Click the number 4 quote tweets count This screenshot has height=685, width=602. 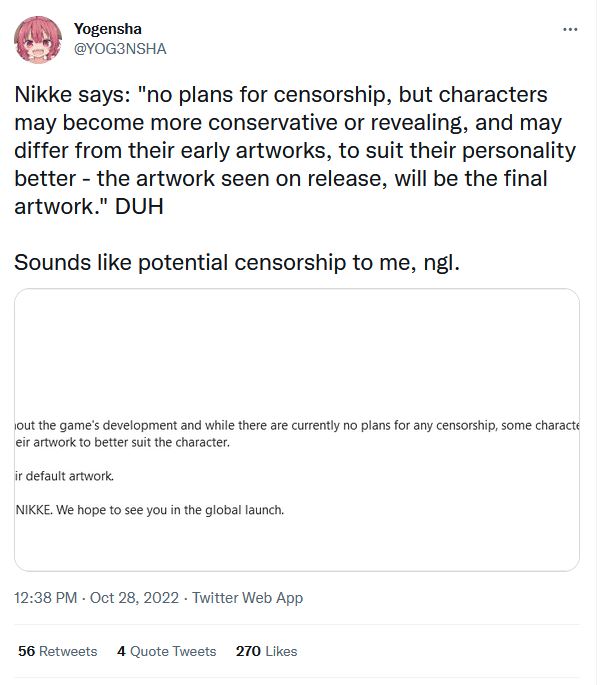pyautogui.click(x=121, y=651)
